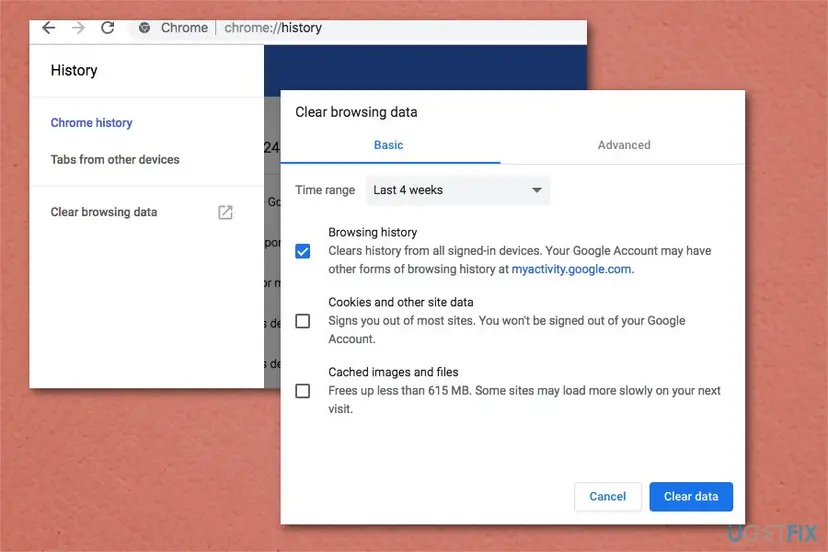
Task: Click 'Signs you out of most sites' description
Action: [x=507, y=330]
